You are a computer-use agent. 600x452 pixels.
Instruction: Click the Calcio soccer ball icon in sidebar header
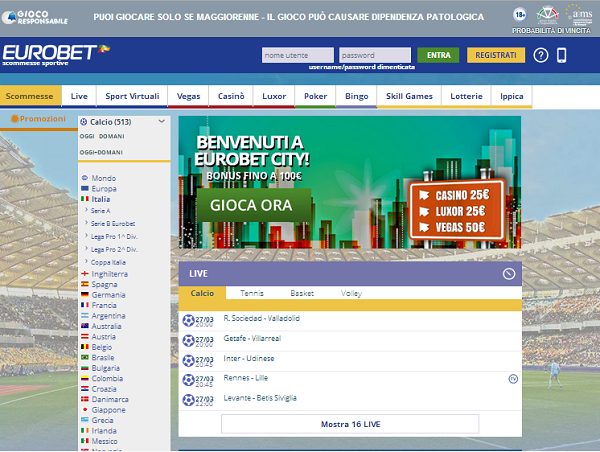point(83,122)
